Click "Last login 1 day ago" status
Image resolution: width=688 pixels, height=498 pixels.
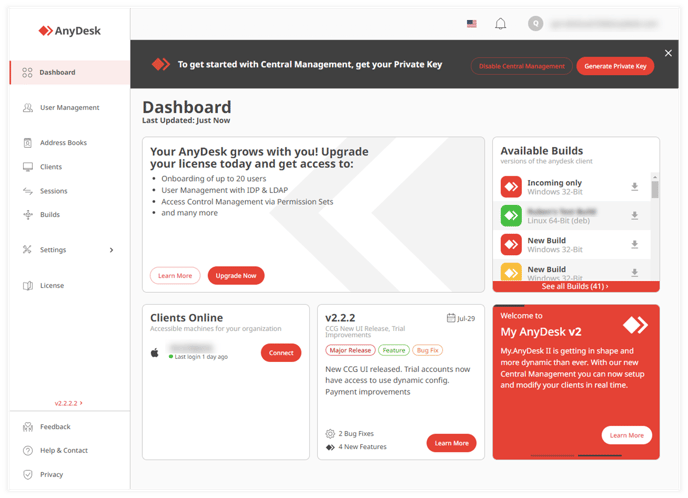[x=201, y=357]
